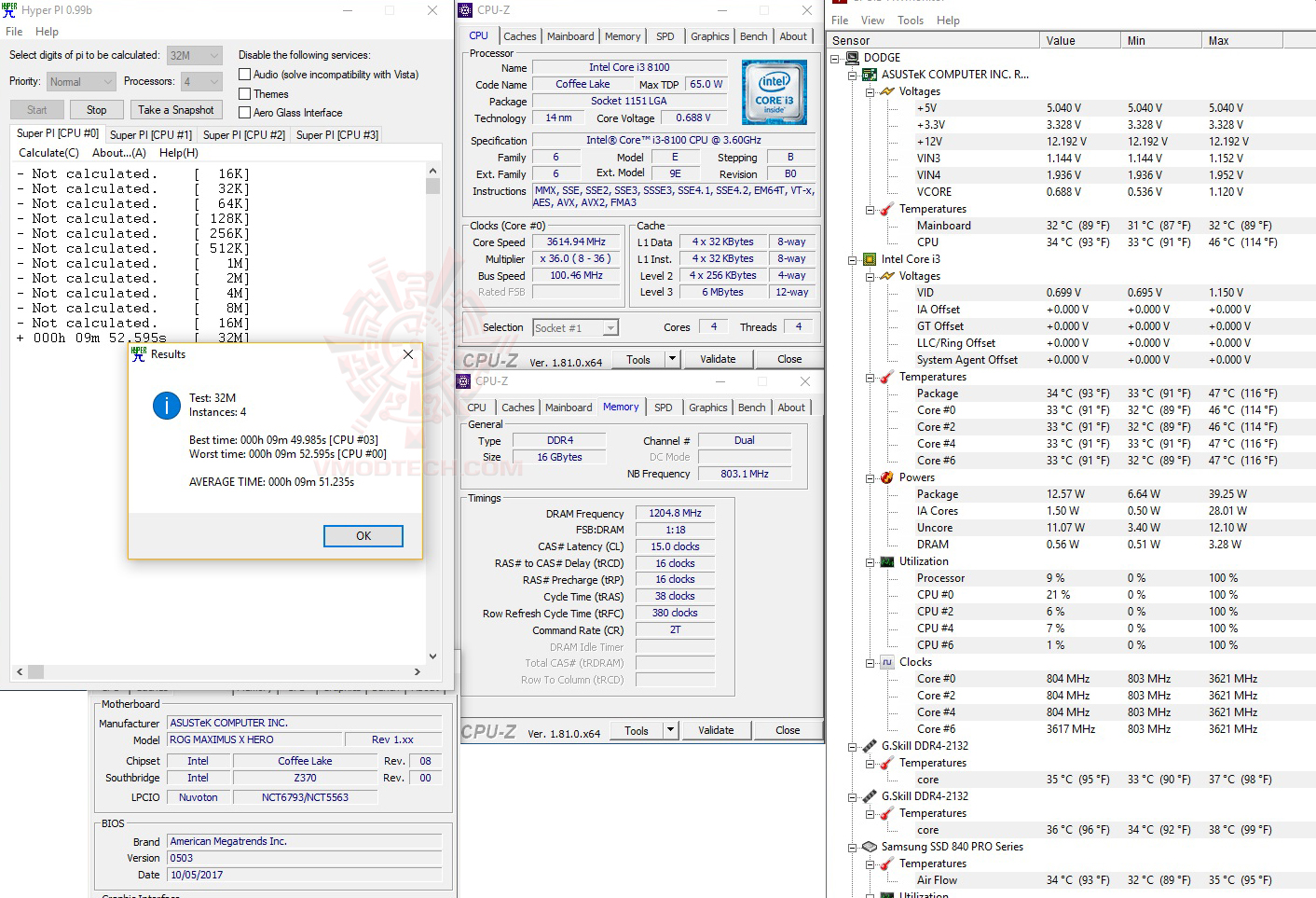
Task: Click the DODGE computer icon in HWMonitor
Action: [852, 58]
